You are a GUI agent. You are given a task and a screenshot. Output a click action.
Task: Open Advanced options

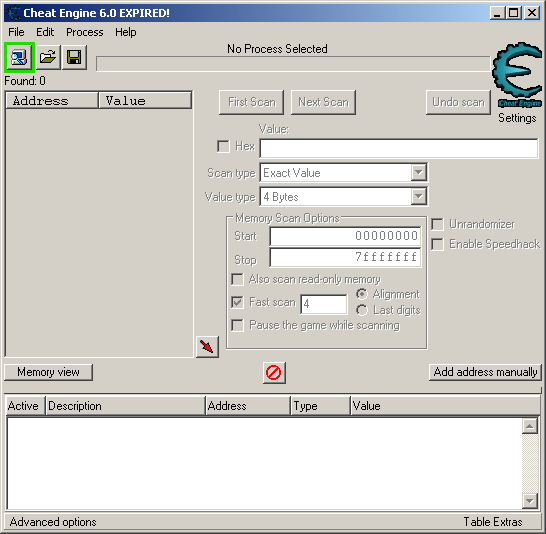click(x=53, y=522)
